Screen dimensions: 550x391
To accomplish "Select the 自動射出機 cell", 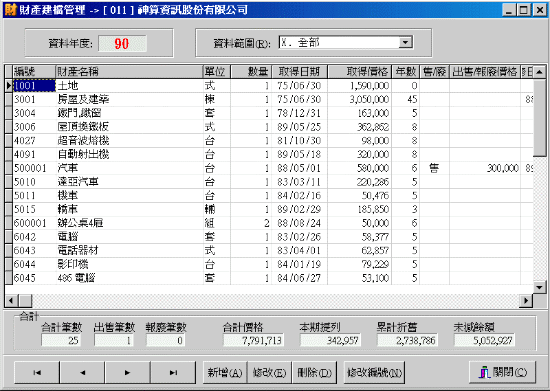I will [129, 154].
